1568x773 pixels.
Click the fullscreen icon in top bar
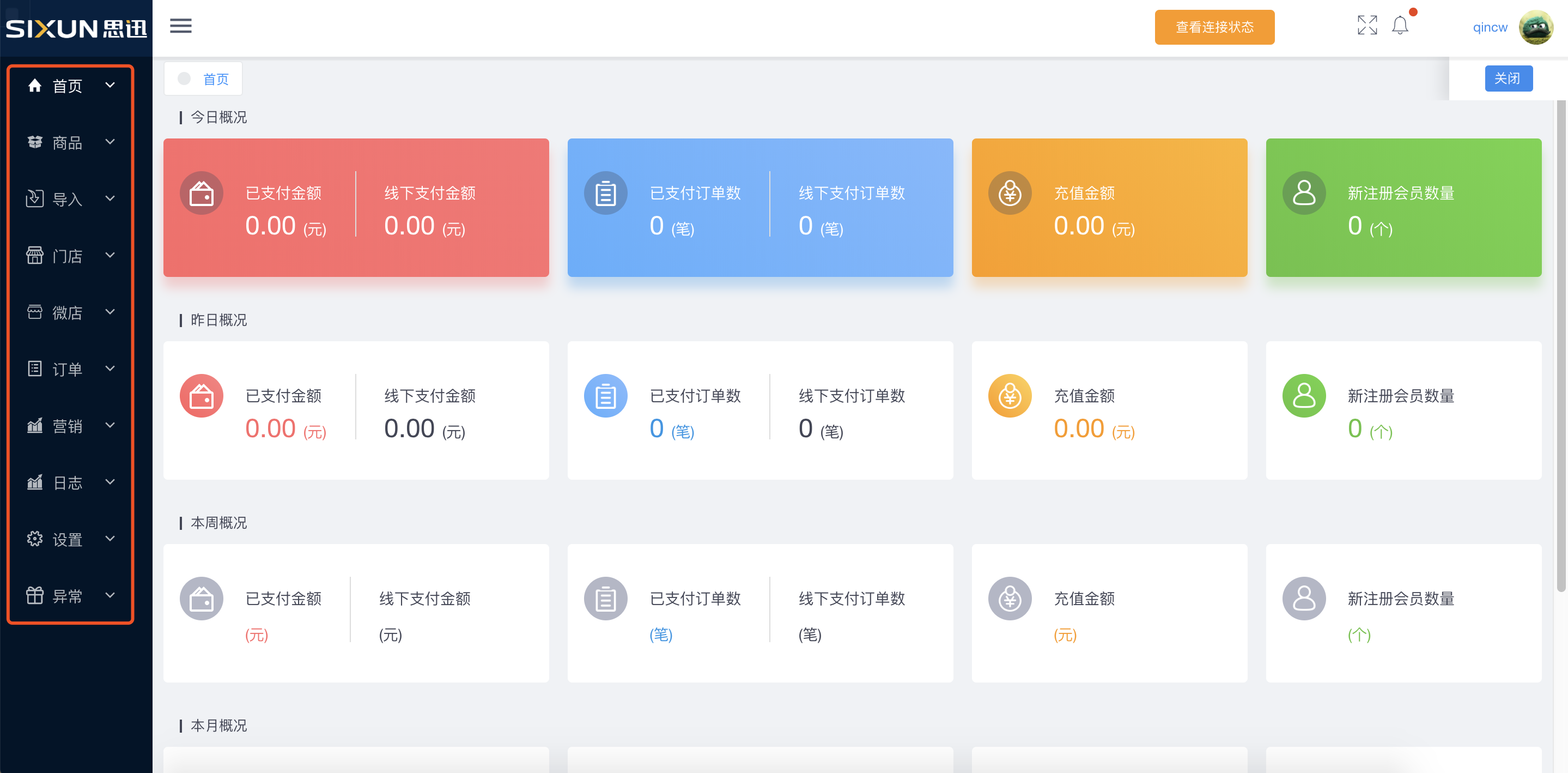[1367, 25]
